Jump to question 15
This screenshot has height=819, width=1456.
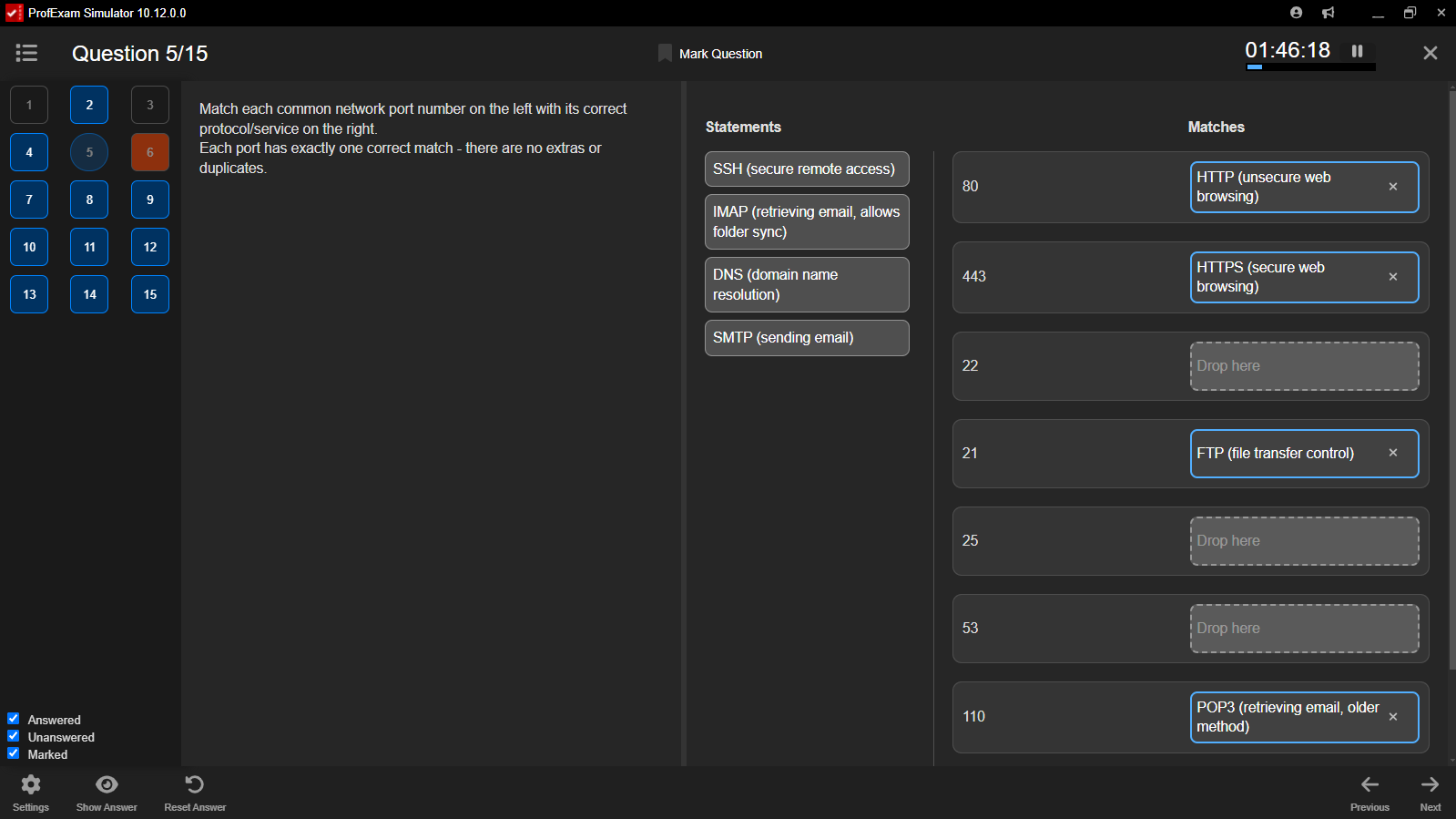150,294
